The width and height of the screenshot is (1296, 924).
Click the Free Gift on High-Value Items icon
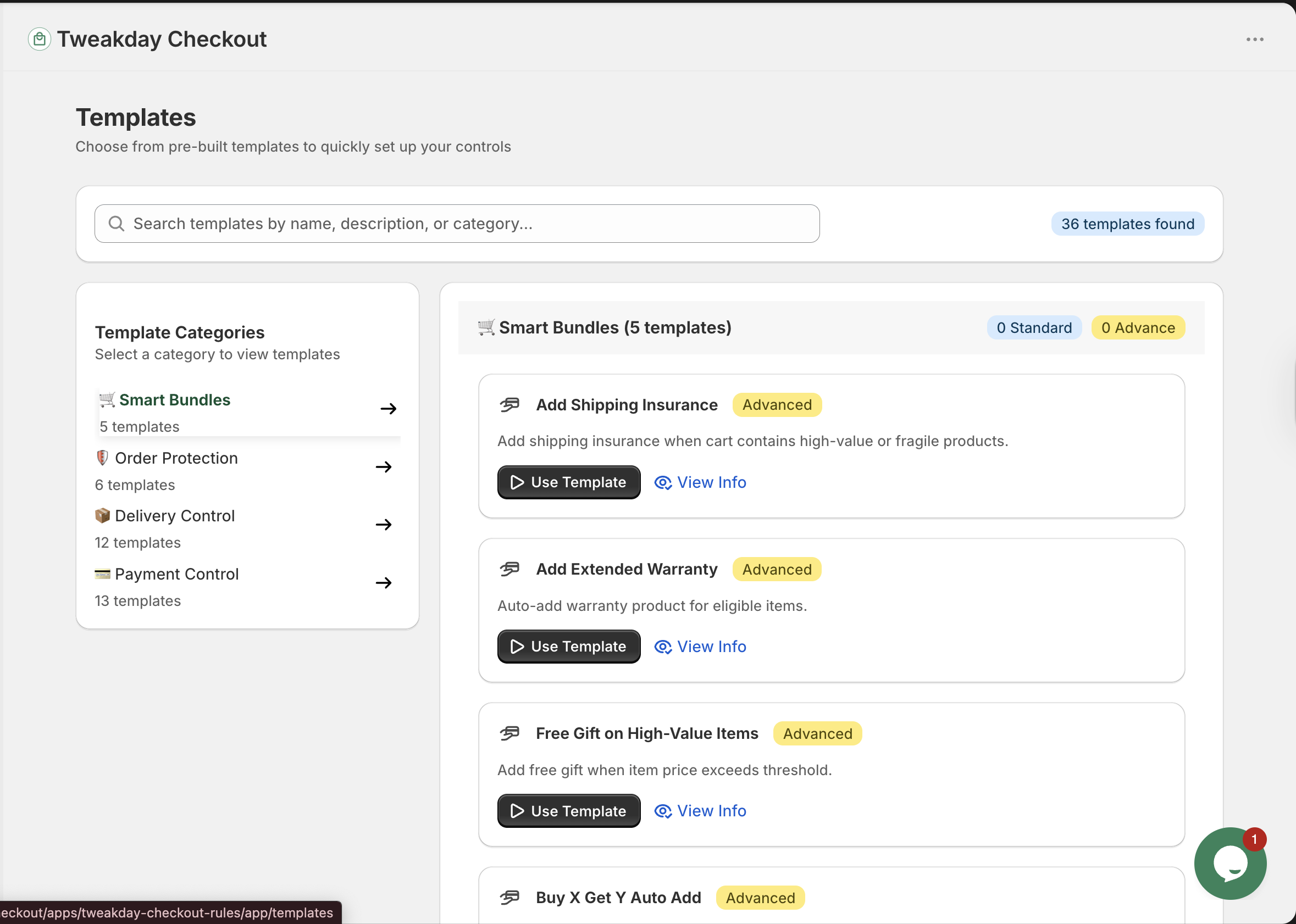tap(510, 733)
